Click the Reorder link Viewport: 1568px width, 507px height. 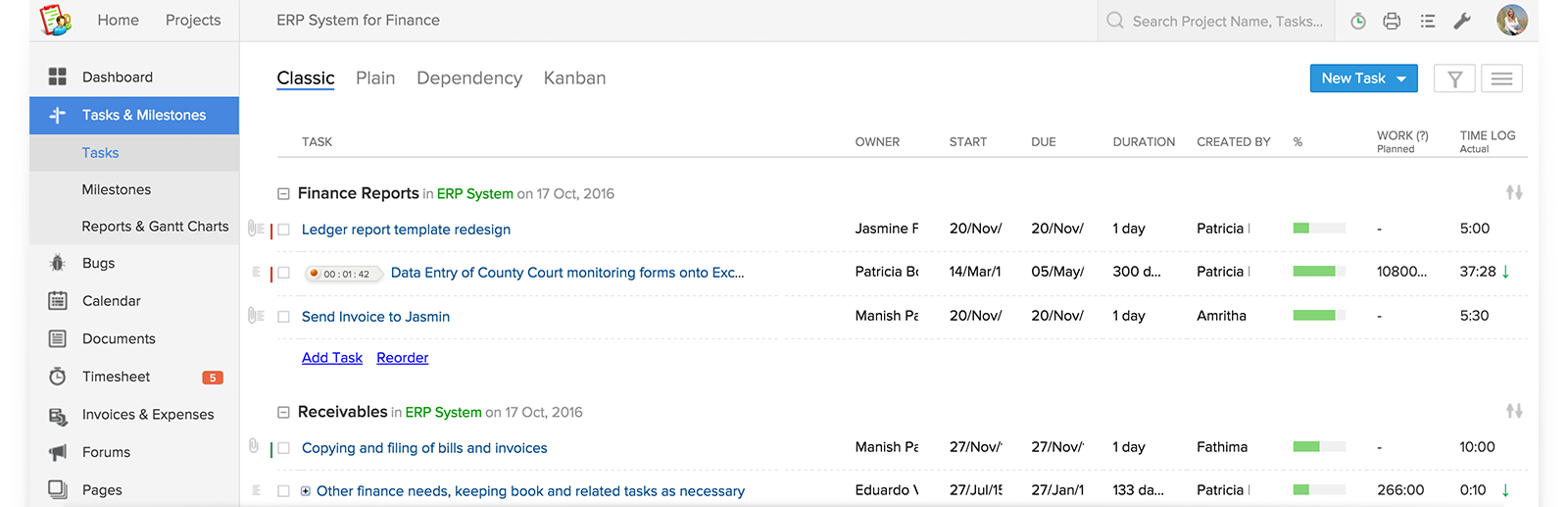tap(402, 358)
